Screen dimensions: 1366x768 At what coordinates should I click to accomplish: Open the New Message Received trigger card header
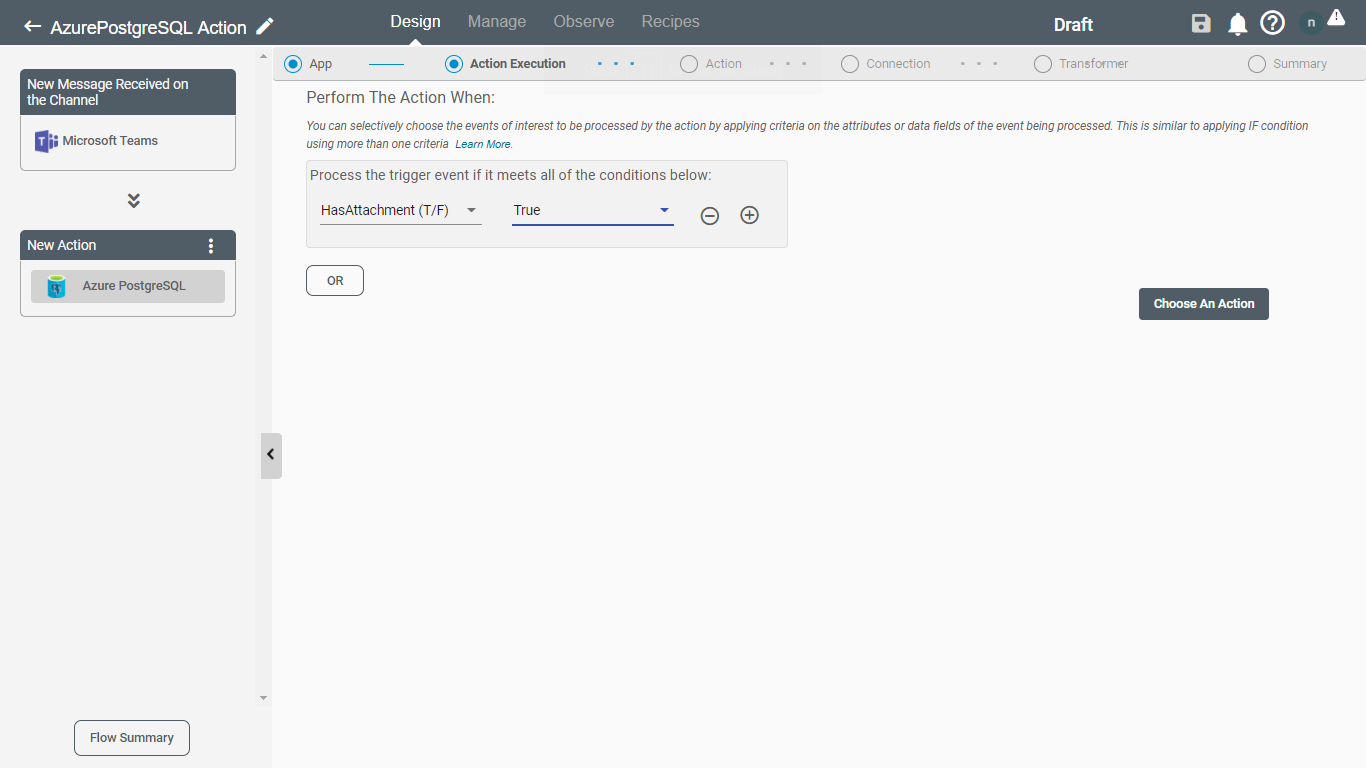coord(128,92)
